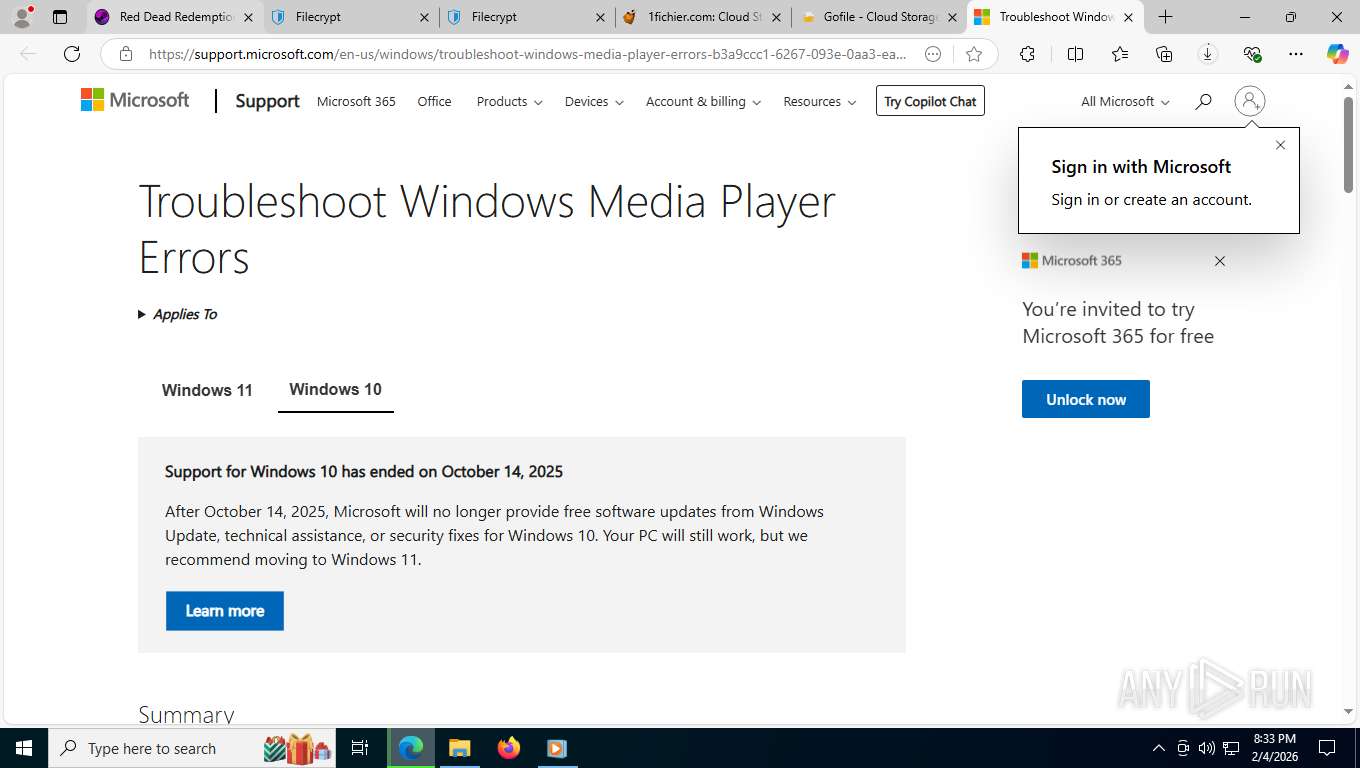This screenshot has height=768, width=1360.
Task: Open the Office nav link
Action: point(434,101)
